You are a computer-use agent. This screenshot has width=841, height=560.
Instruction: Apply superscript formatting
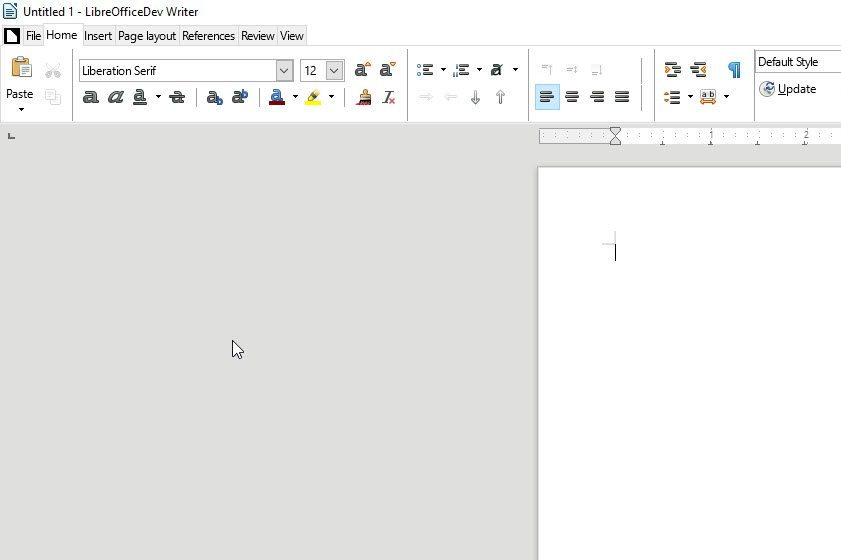pos(240,97)
